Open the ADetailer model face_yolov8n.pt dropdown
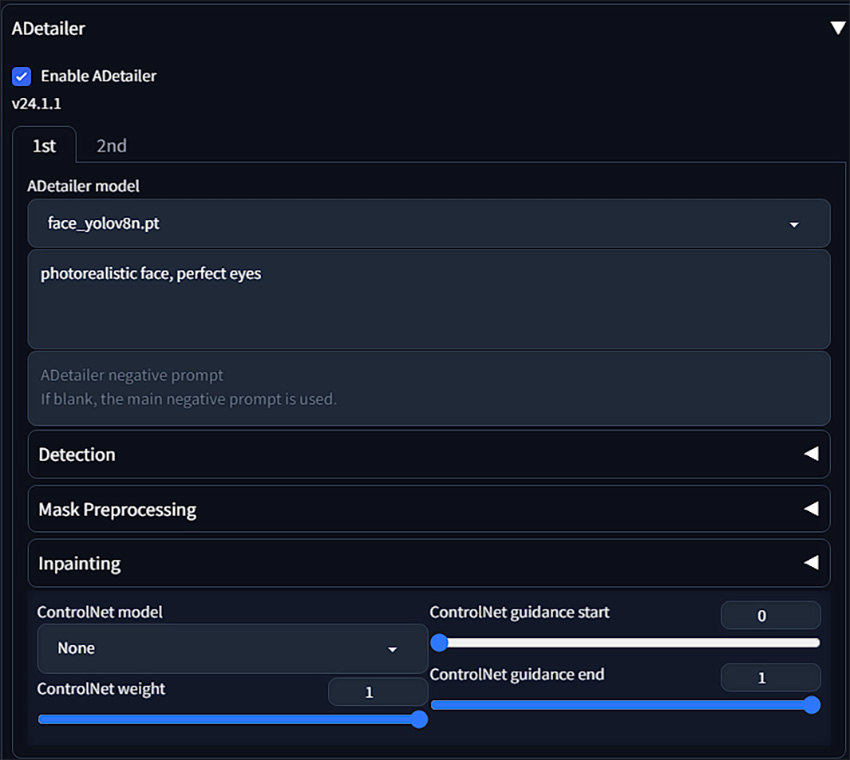Image resolution: width=850 pixels, height=760 pixels. point(429,223)
